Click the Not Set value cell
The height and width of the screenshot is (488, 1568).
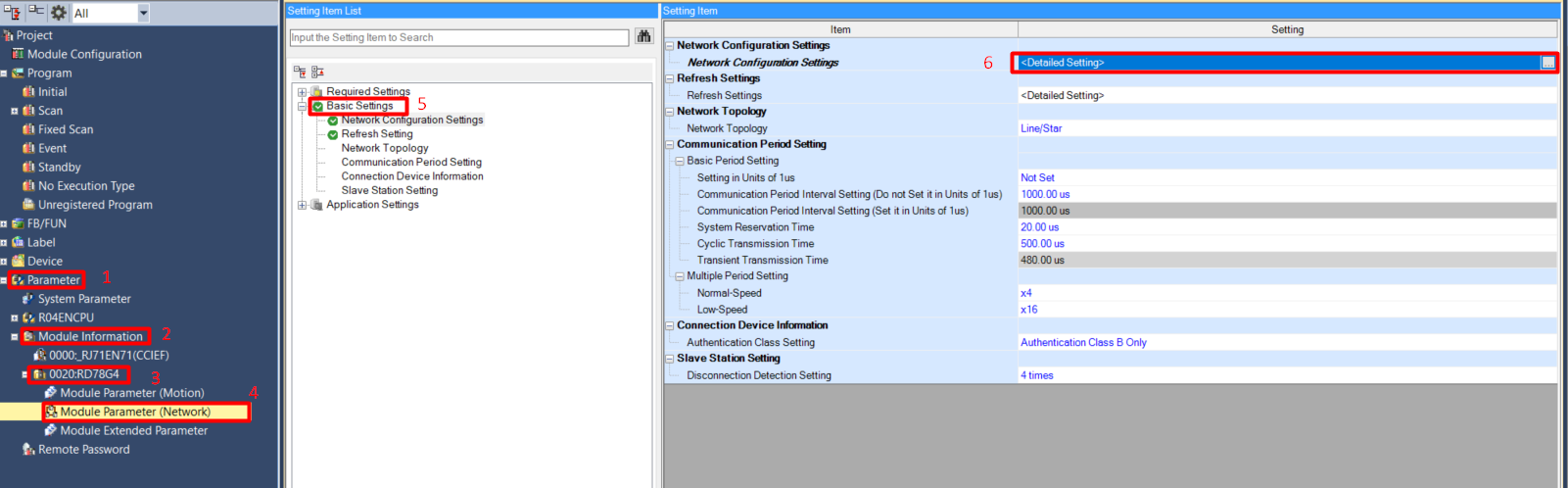1287,177
